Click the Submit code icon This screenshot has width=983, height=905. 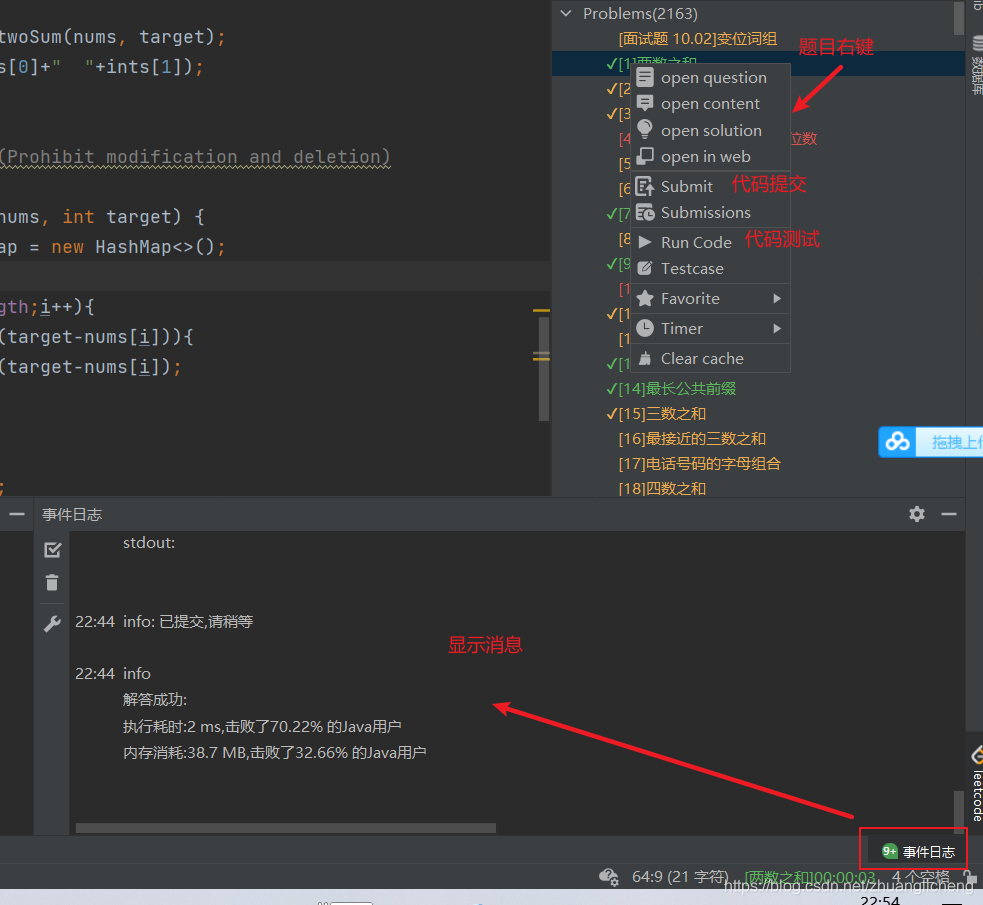644,186
